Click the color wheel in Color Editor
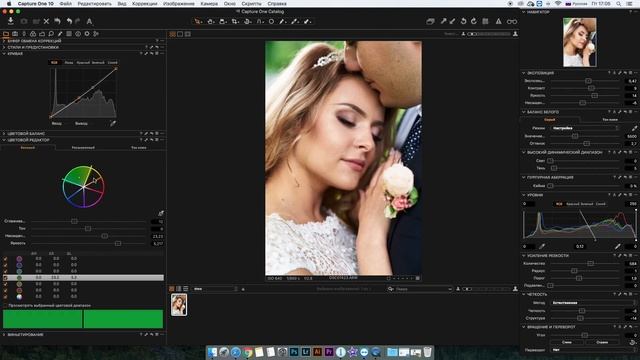The image size is (640, 360). (83, 187)
